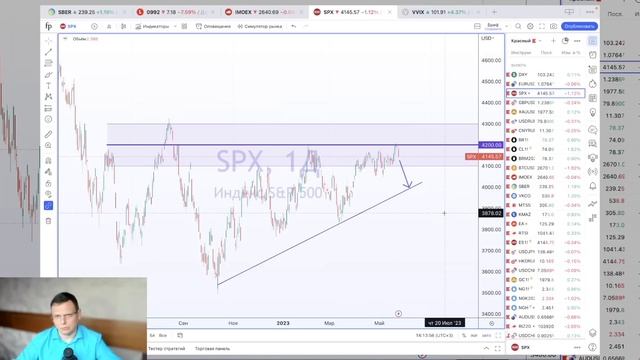Take a chart snapshot with camera
640x360 pixels.
coord(553,26)
